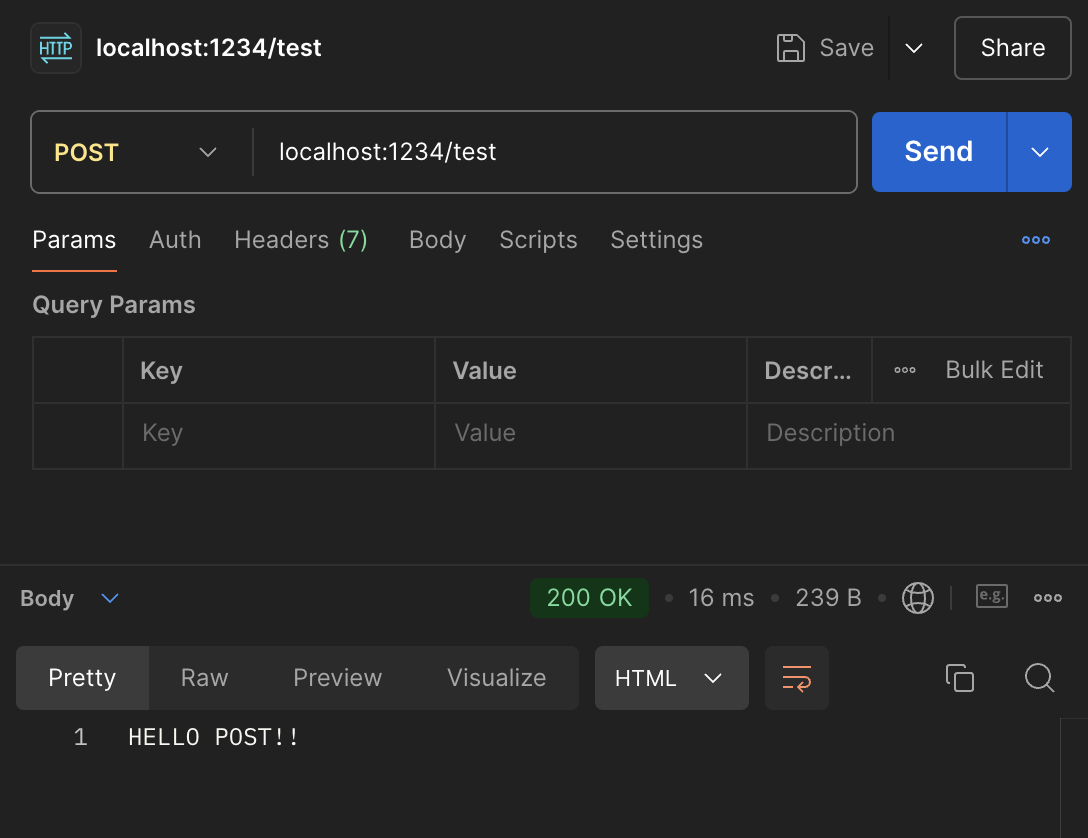Select the Raw response view tab
The width and height of the screenshot is (1088, 838).
pos(204,678)
